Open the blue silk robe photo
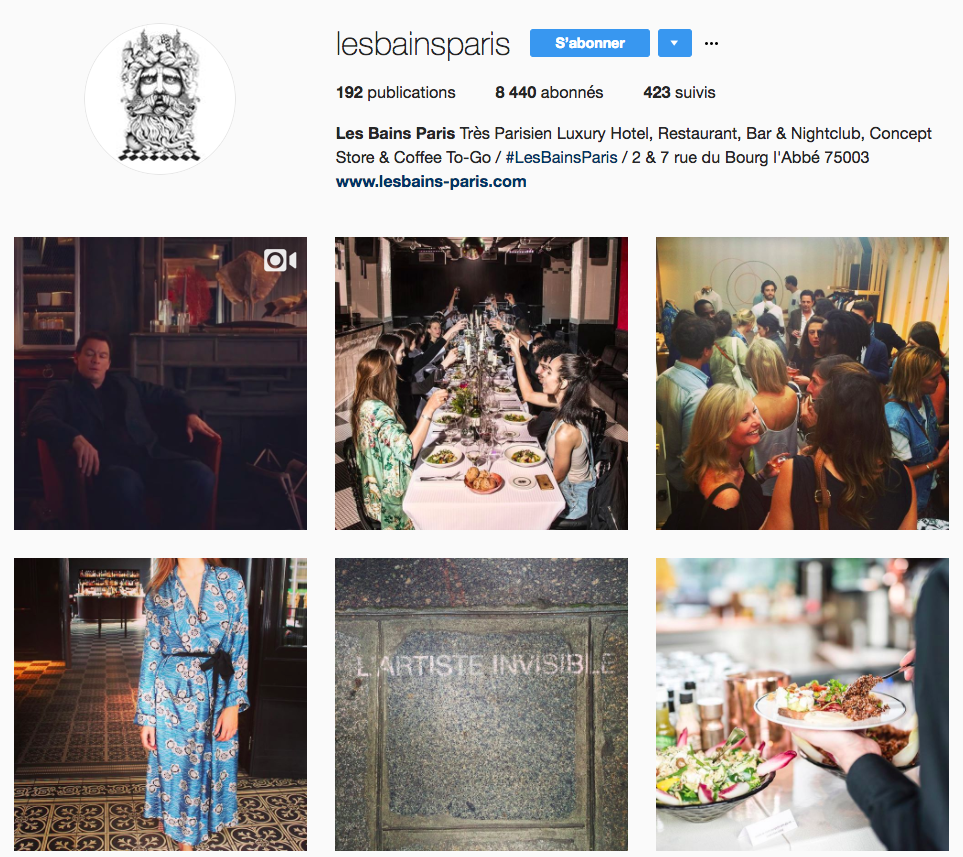This screenshot has width=963, height=857. pos(160,704)
